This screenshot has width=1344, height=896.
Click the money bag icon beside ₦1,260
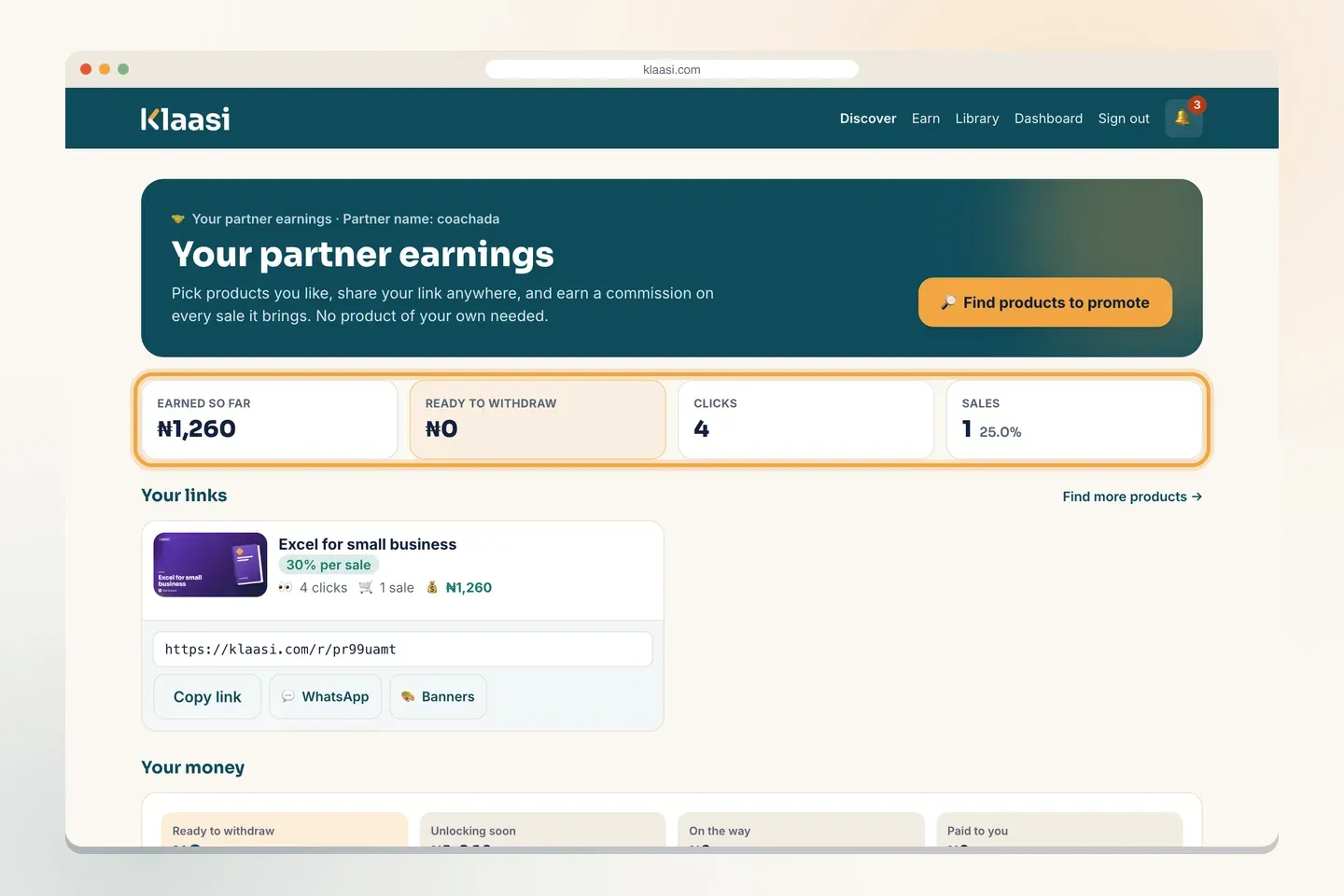tap(432, 587)
